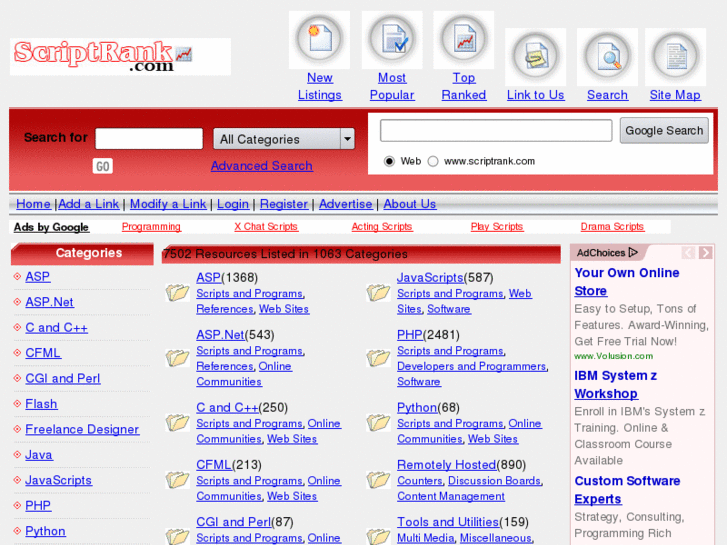This screenshot has width=727, height=545.
Task: Click the folder icon beside ASP(1368)
Action: click(177, 293)
